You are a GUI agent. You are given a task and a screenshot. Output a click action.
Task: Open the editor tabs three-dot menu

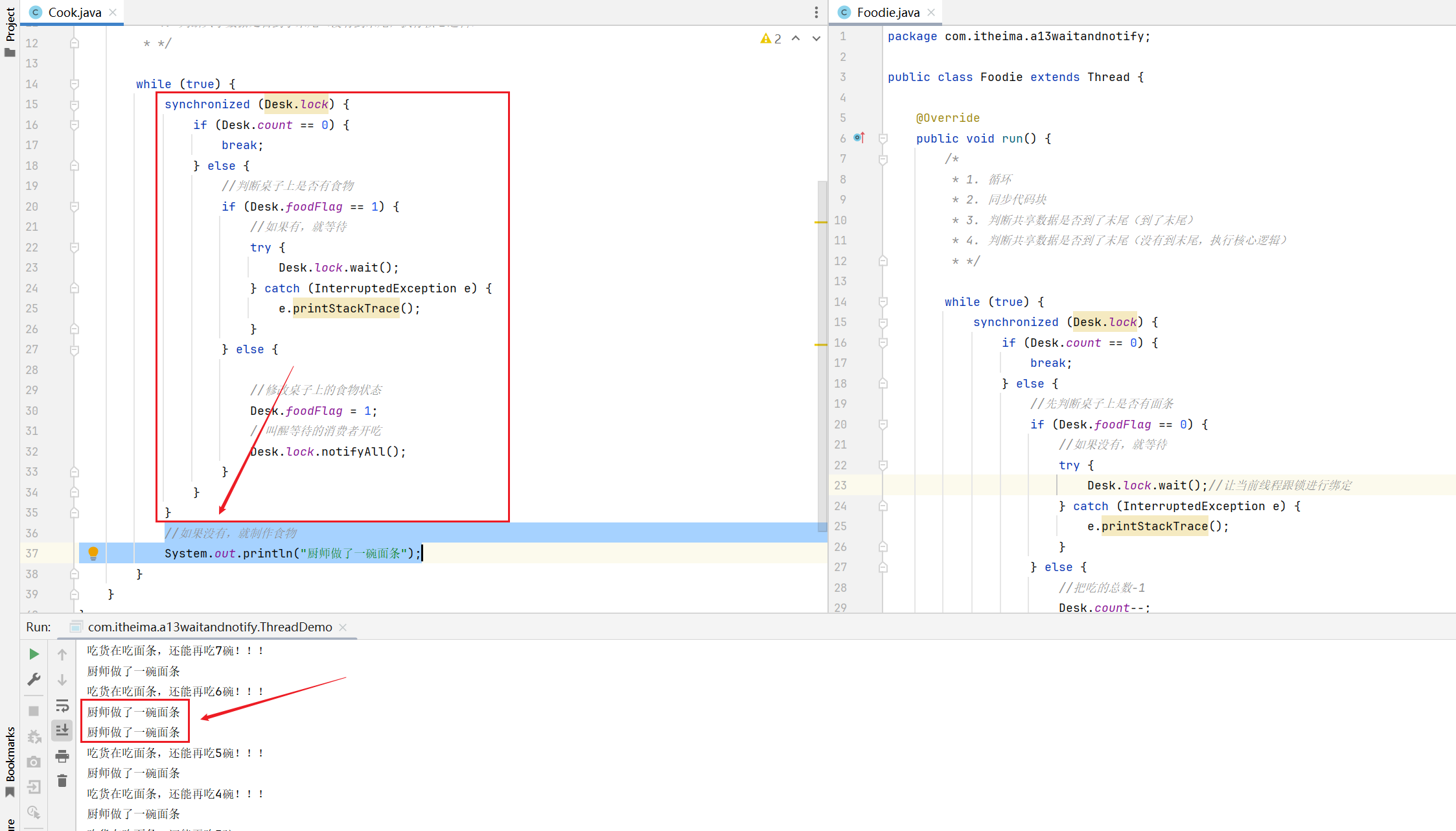tap(816, 12)
